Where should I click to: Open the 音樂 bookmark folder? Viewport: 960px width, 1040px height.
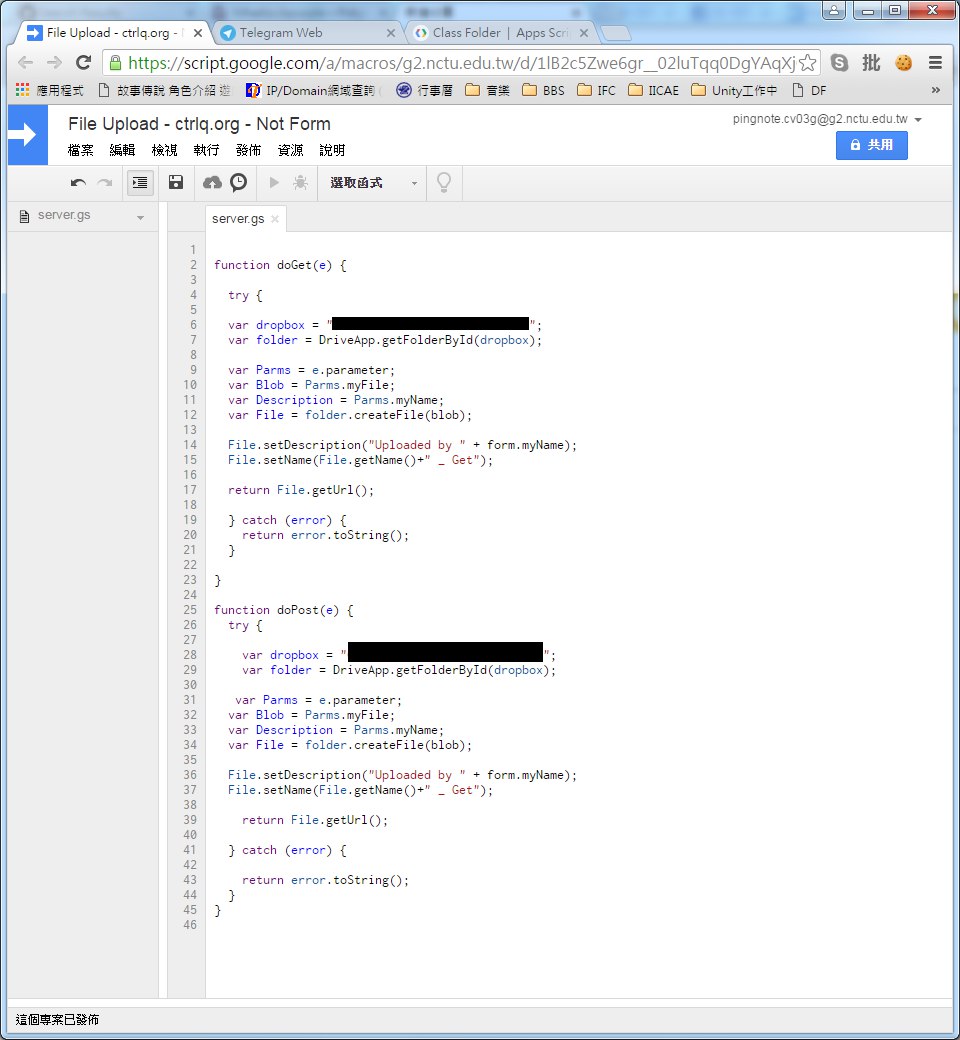point(488,90)
